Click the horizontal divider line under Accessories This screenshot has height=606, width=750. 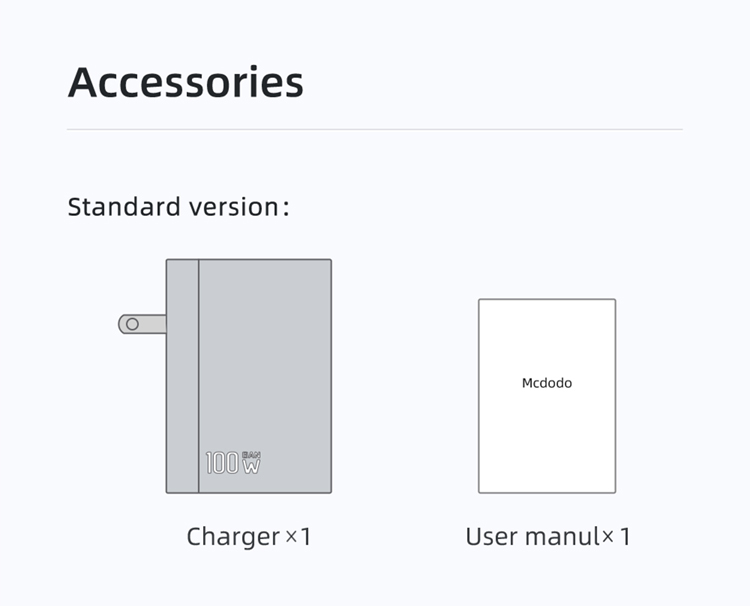pyautogui.click(x=375, y=129)
